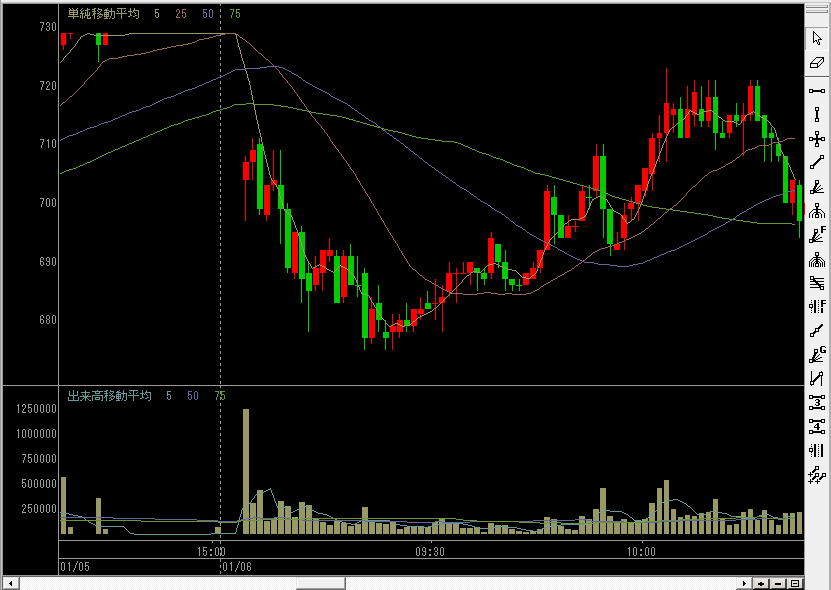Viewport: 831px width, 590px height.
Task: Click the 710 price axis label
Action: pyautogui.click(x=48, y=144)
